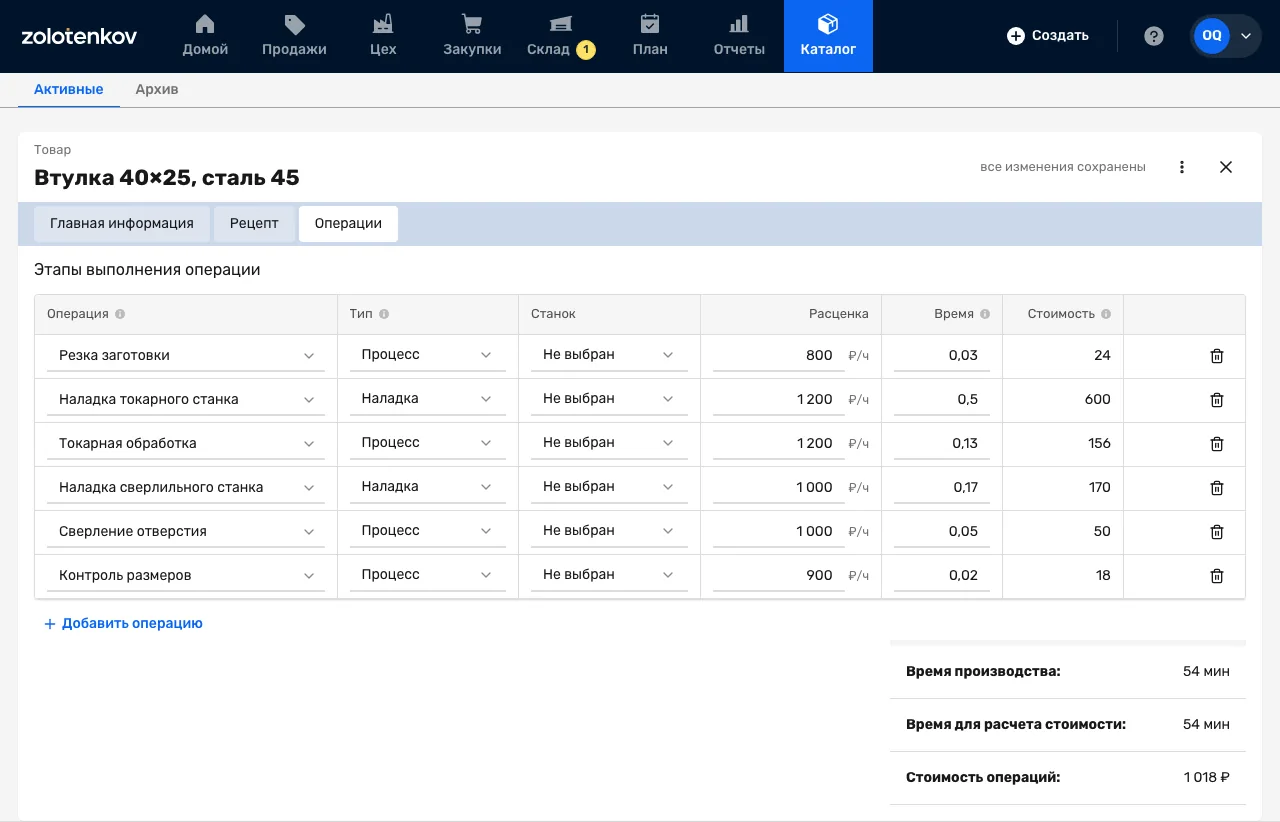Expand operation dropdown for Резка заготовки
This screenshot has height=822, width=1280.
point(186,356)
